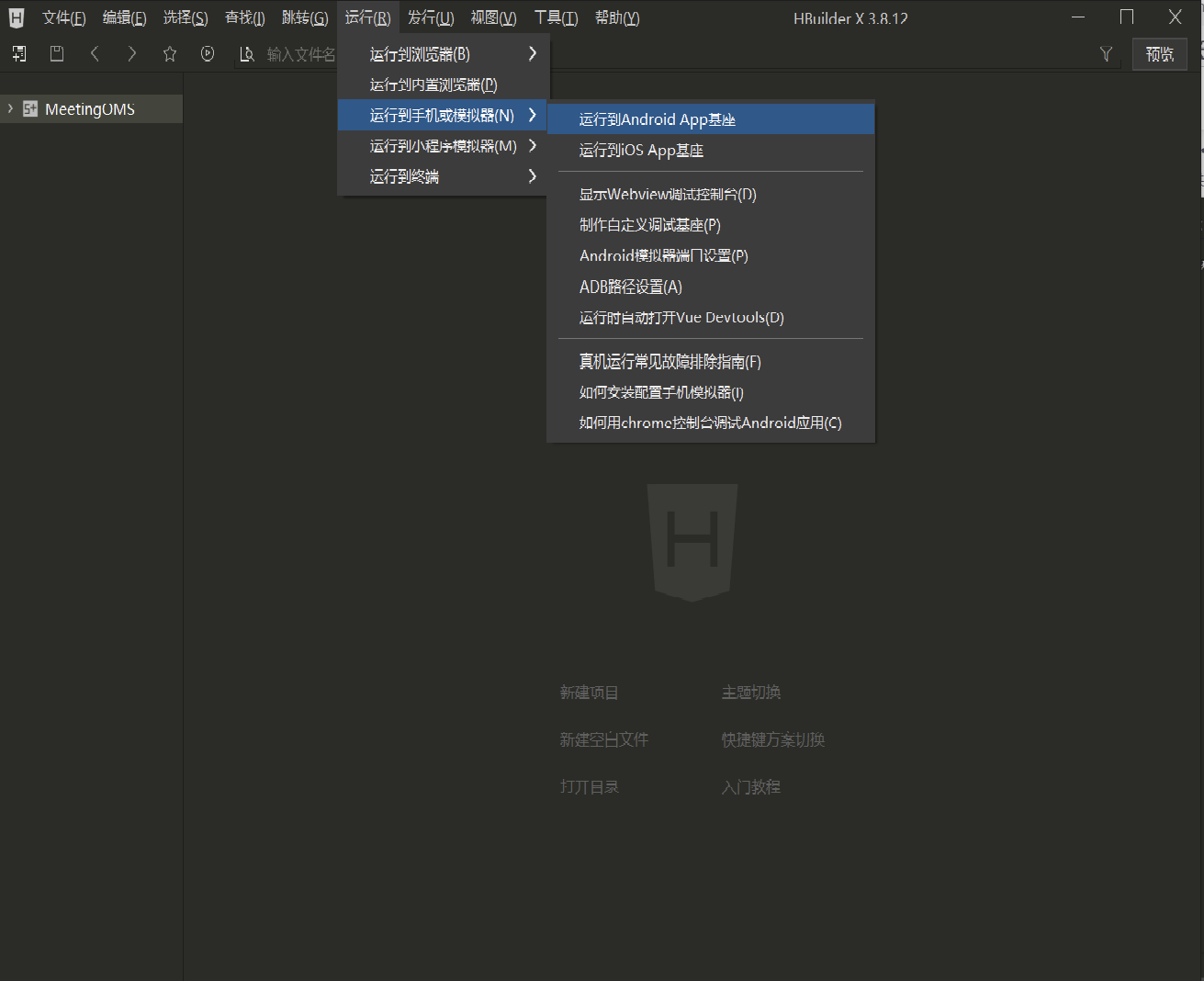Screen dimensions: 1204x981
Task: Click the run play toolbar icon
Action: pos(208,54)
